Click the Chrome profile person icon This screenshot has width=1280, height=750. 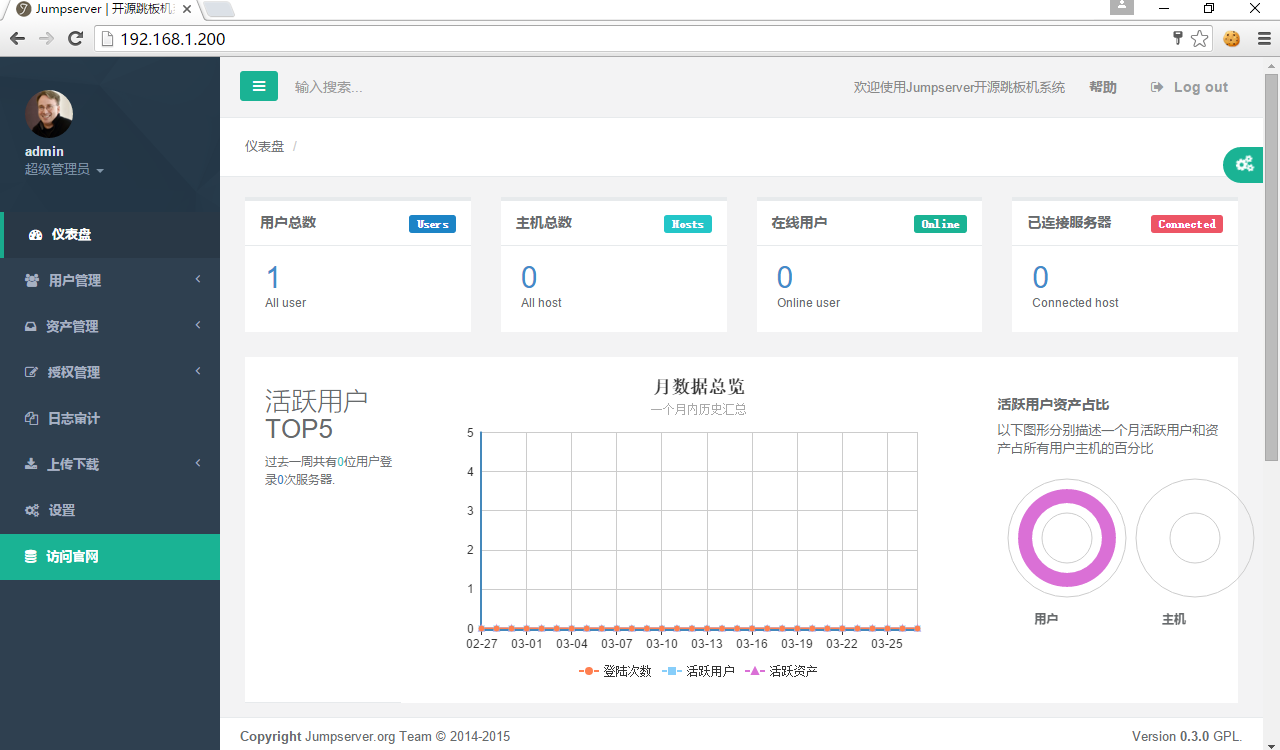[1122, 7]
